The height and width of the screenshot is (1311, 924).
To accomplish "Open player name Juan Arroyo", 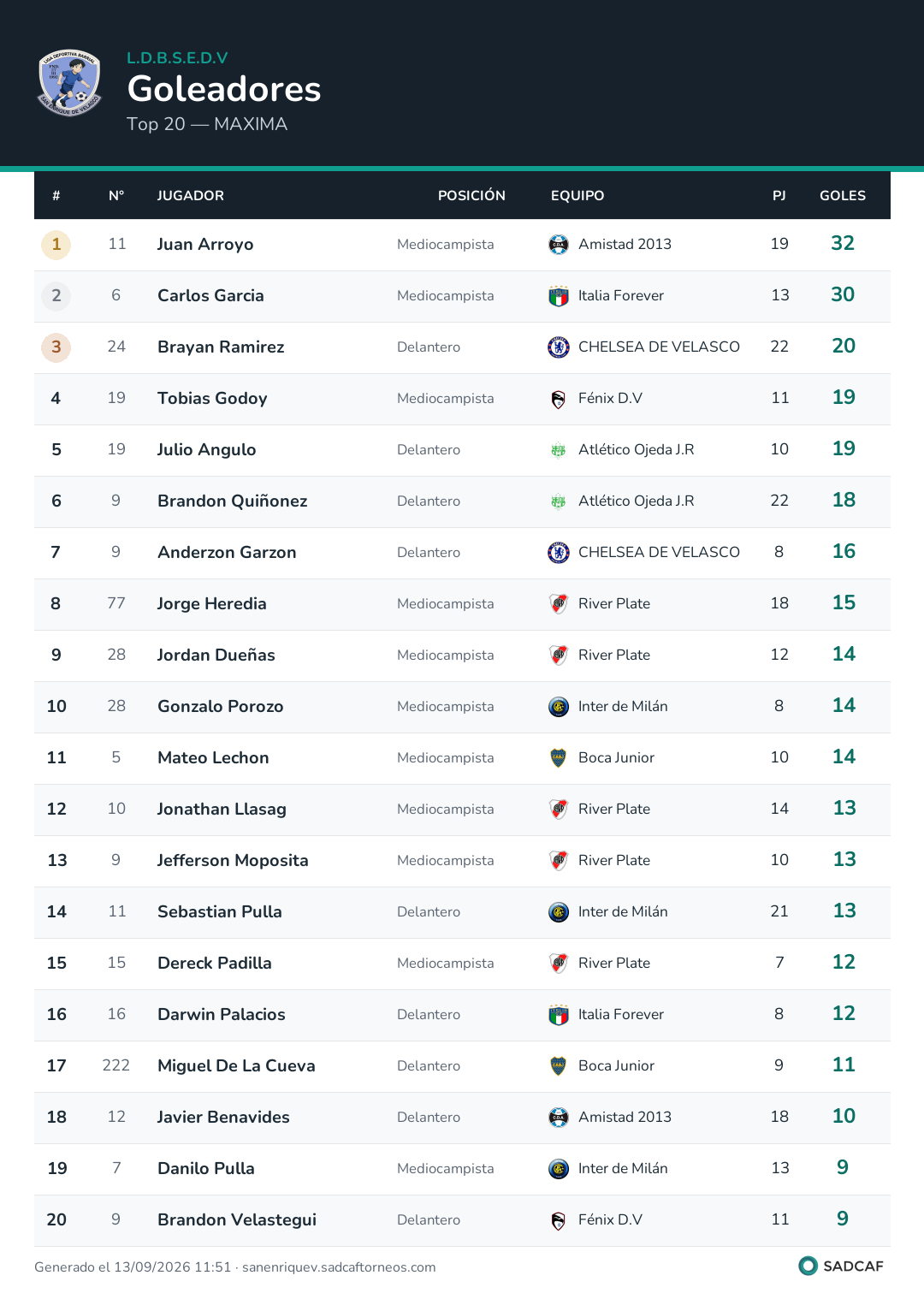I will tap(205, 245).
